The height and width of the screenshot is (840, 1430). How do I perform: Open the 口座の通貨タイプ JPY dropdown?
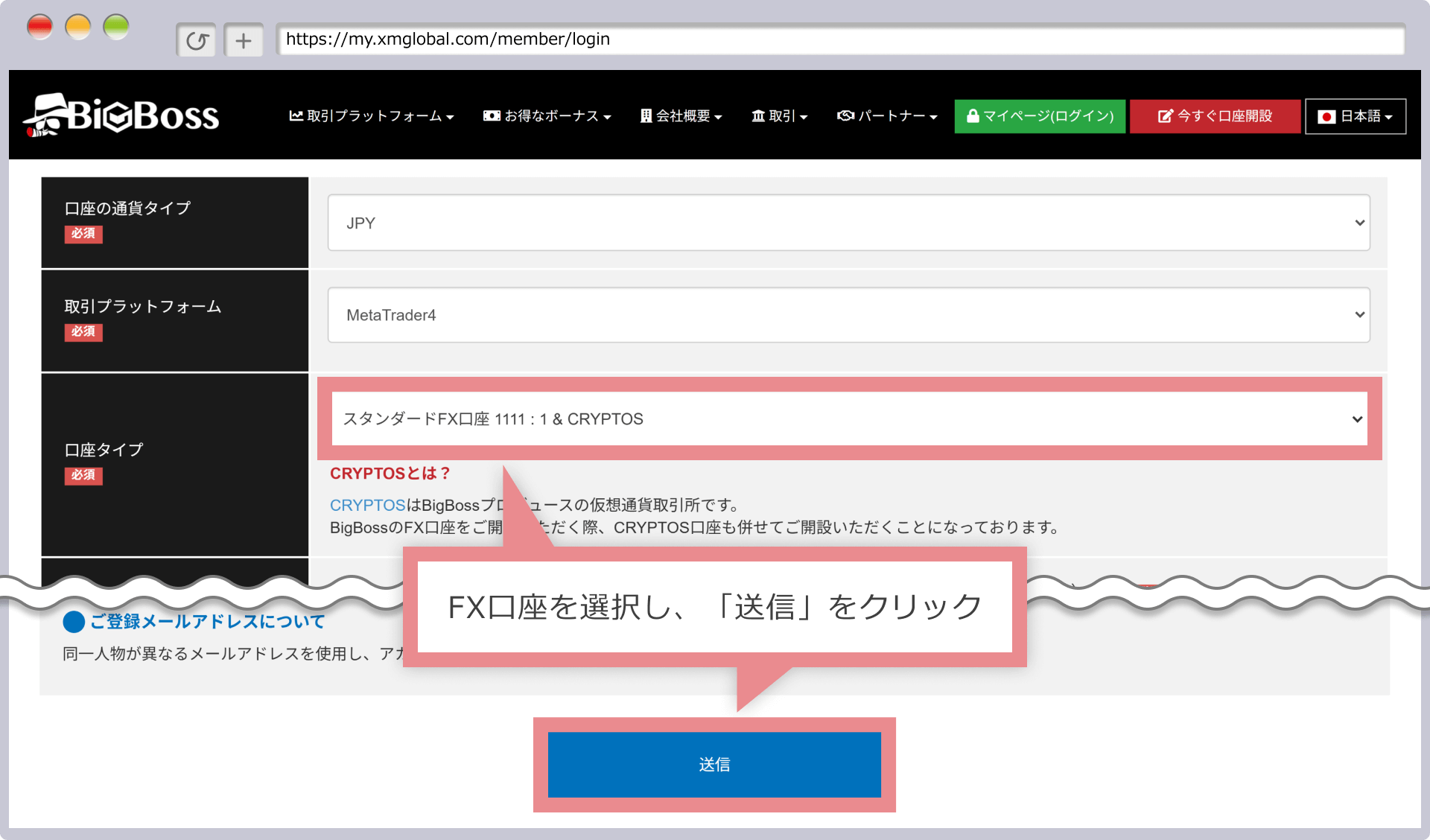[x=848, y=223]
